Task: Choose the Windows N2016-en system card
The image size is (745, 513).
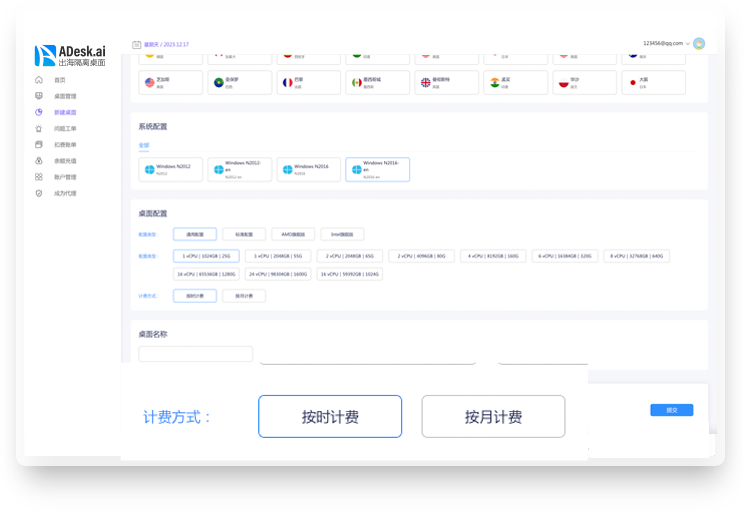Action: [377, 170]
